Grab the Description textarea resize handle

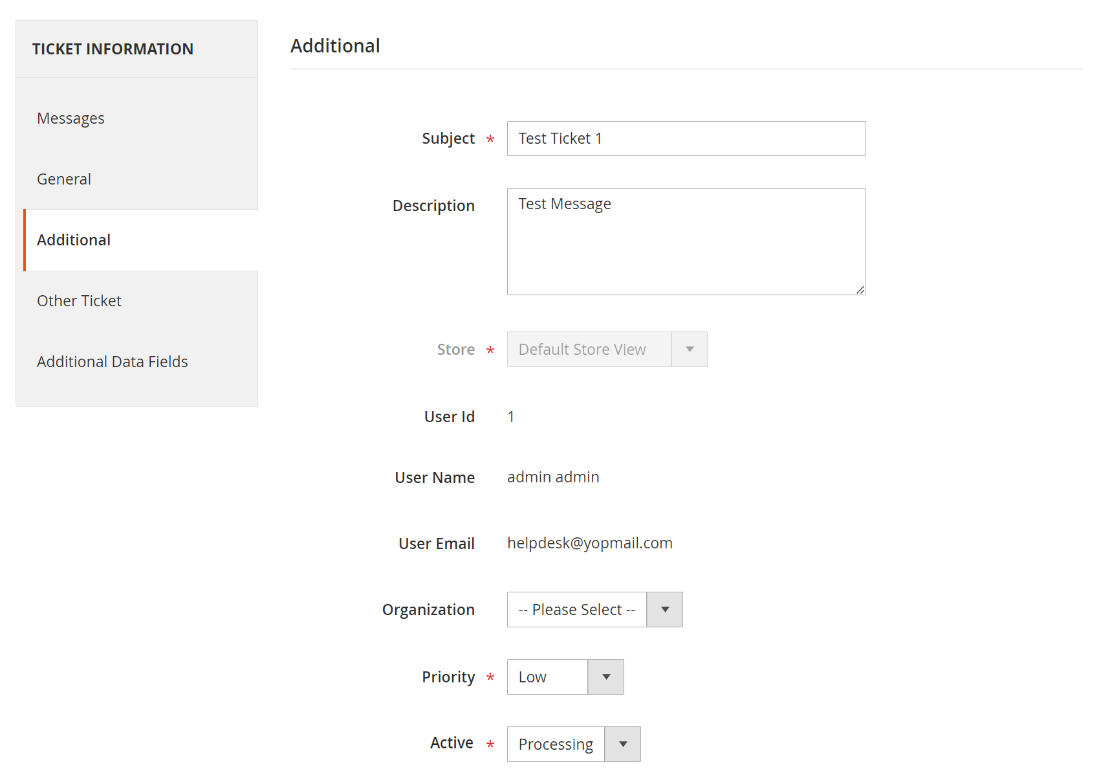click(860, 289)
